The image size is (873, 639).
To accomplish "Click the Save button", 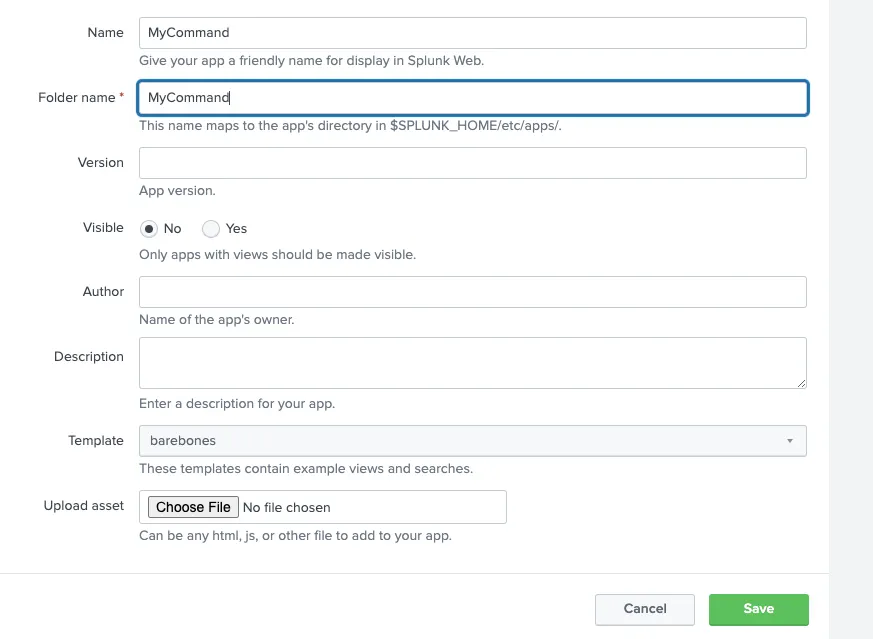I will pos(758,609).
